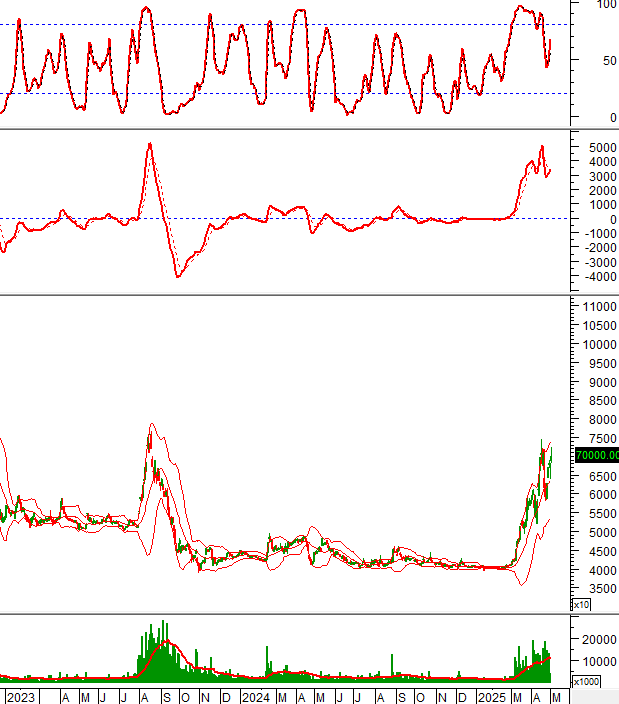
Task: Click the 9500 price axis value
Action: (x=602, y=363)
